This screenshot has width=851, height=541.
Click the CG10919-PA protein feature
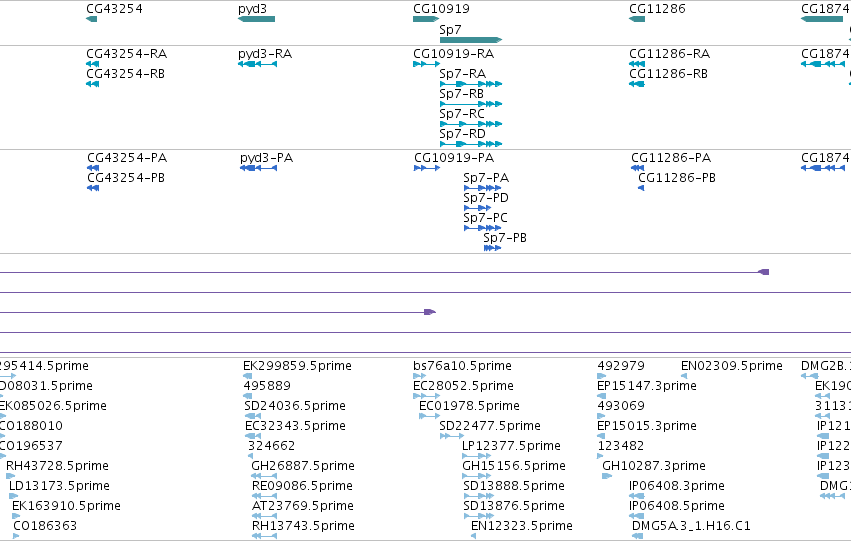click(454, 158)
